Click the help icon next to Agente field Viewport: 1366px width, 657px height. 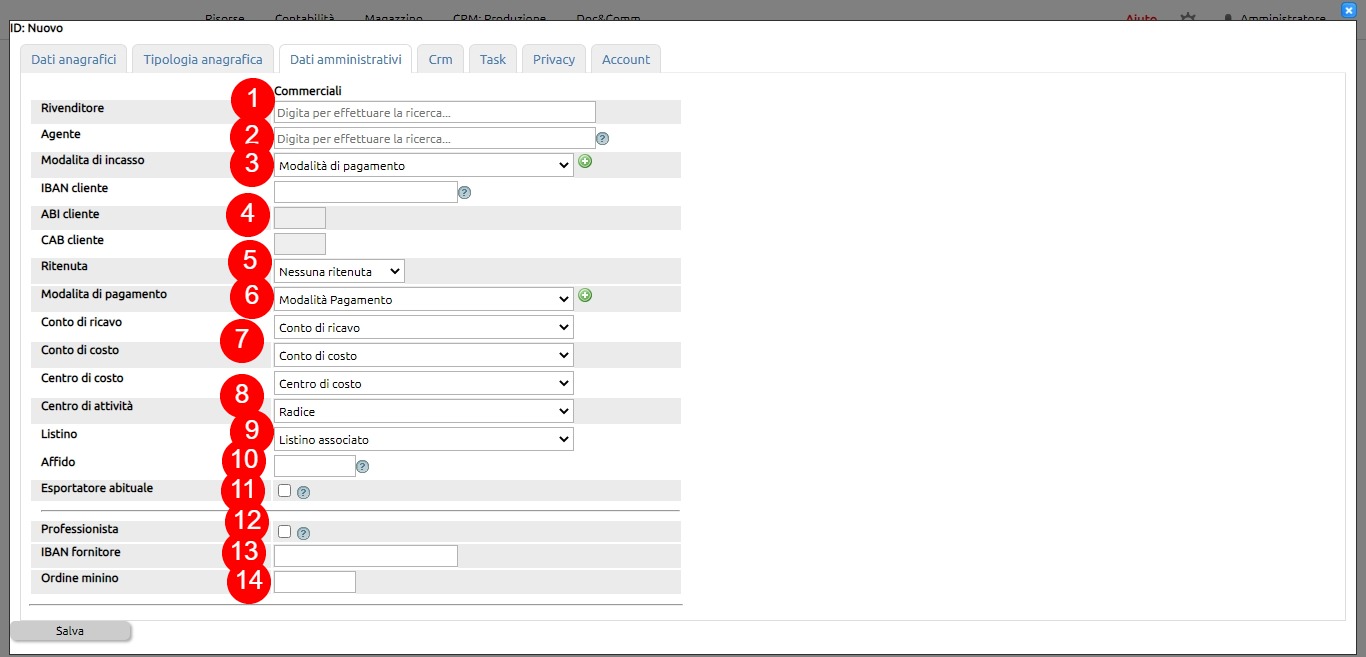[603, 139]
